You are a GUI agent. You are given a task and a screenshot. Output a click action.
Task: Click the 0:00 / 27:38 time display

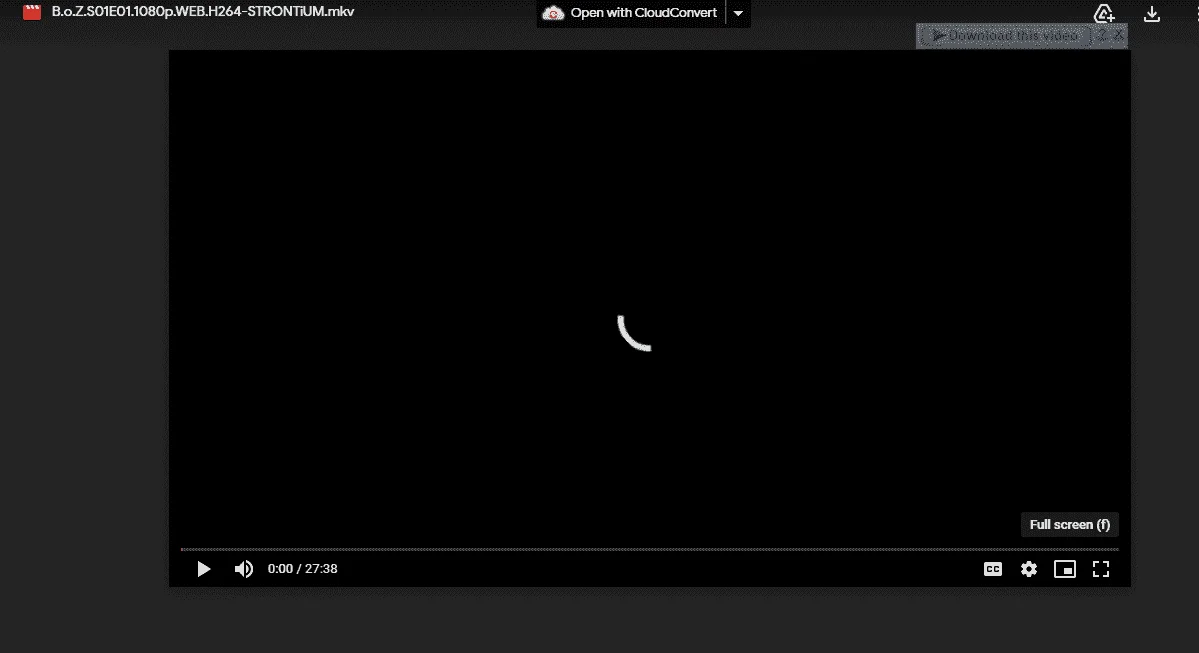[x=303, y=569]
